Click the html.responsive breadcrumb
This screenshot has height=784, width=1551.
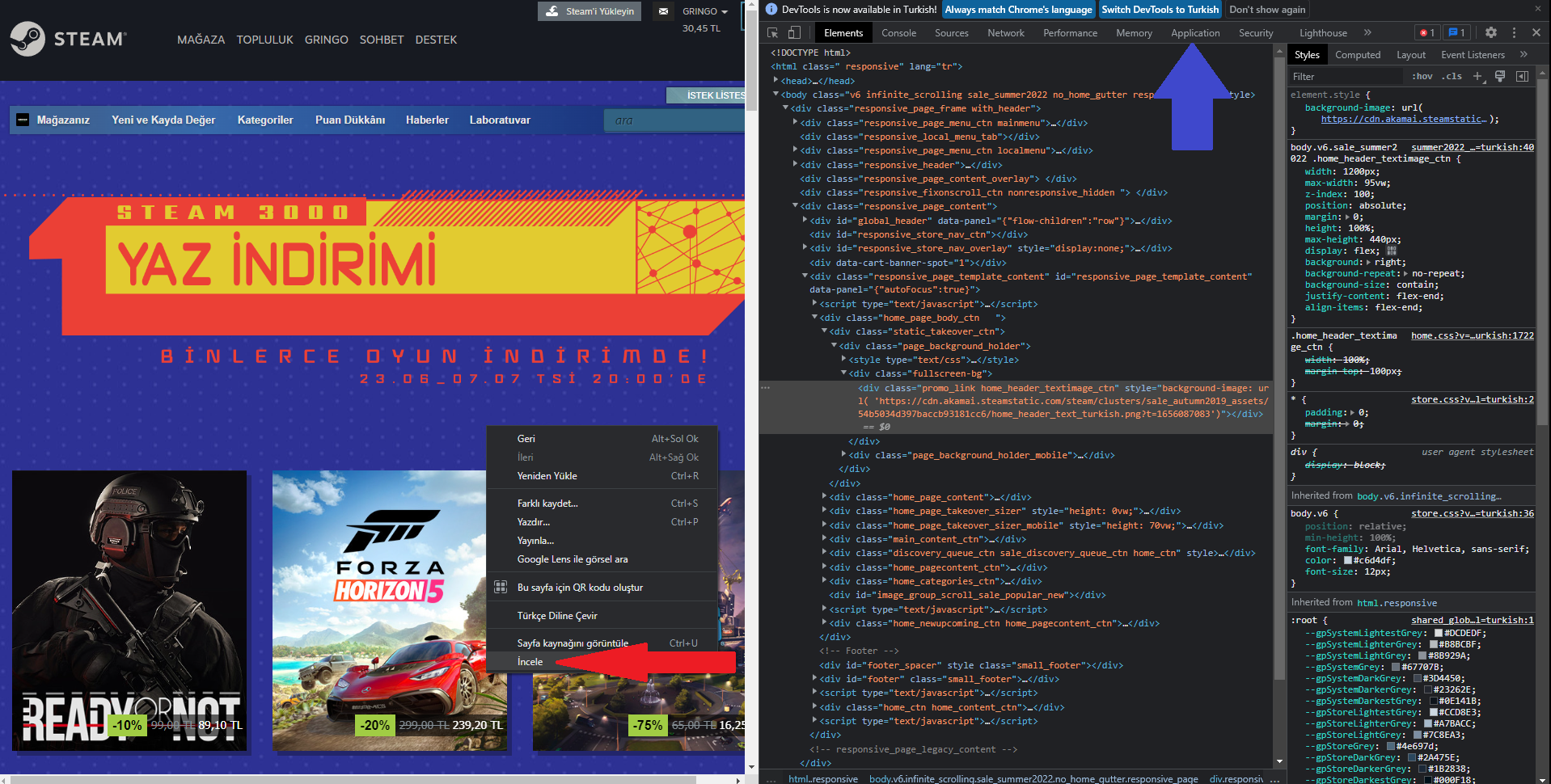click(x=822, y=779)
